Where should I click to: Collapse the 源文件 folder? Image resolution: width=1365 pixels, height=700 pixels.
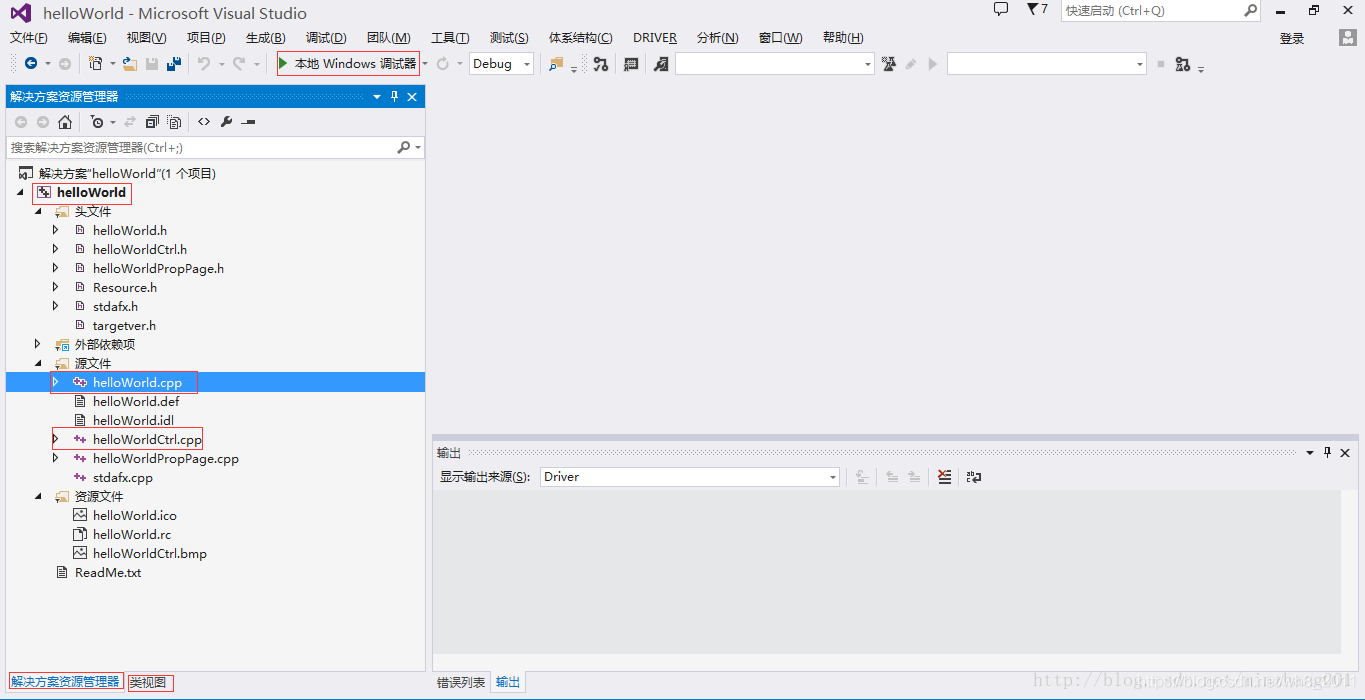point(38,363)
